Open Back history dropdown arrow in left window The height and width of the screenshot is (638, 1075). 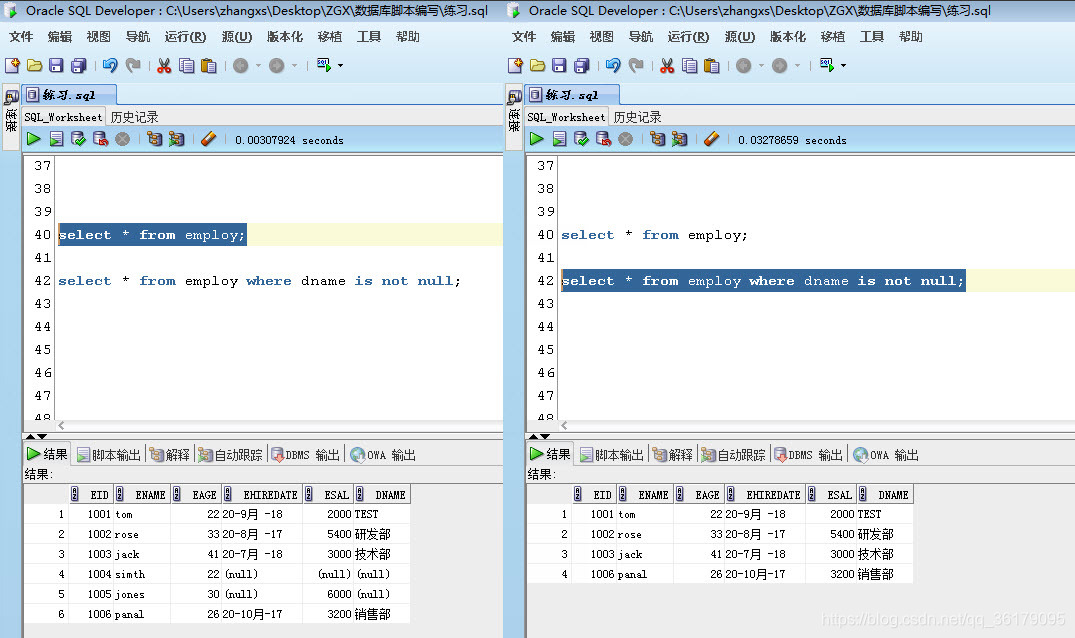point(258,66)
